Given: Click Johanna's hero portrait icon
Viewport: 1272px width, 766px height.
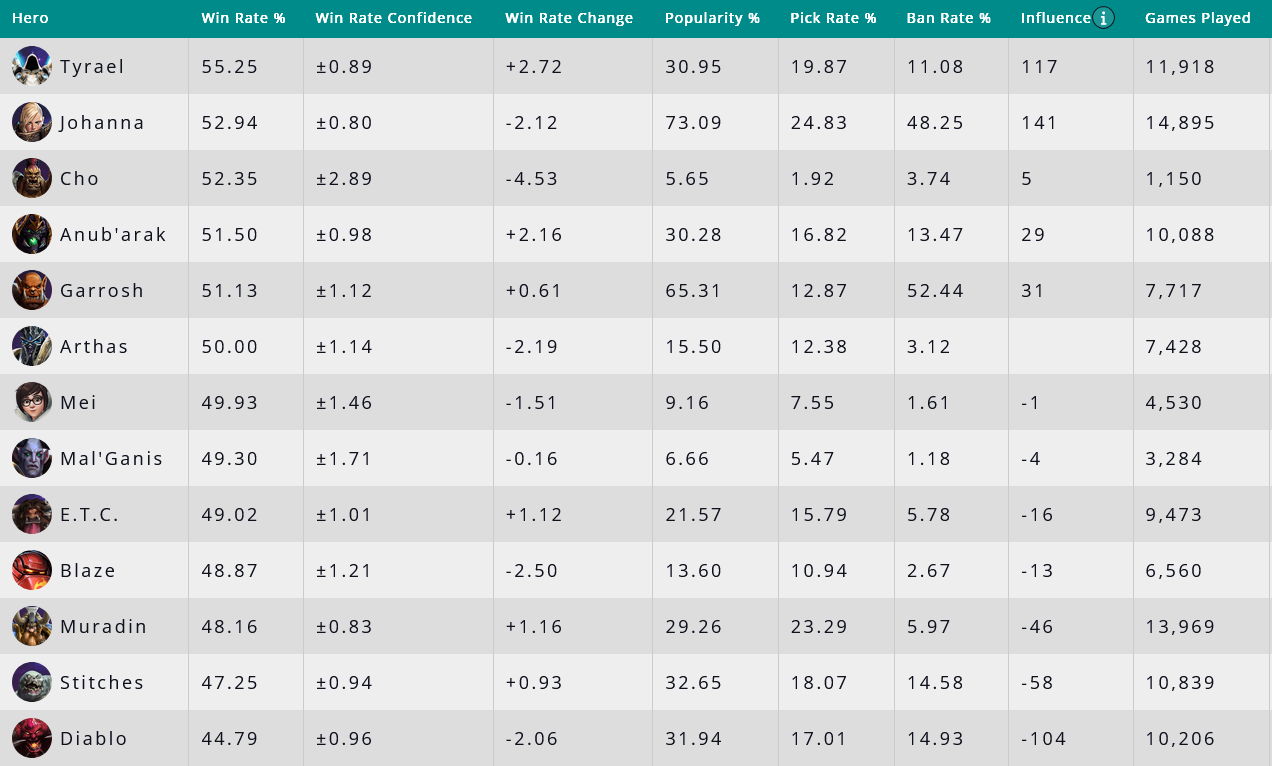Looking at the screenshot, I should pos(32,122).
